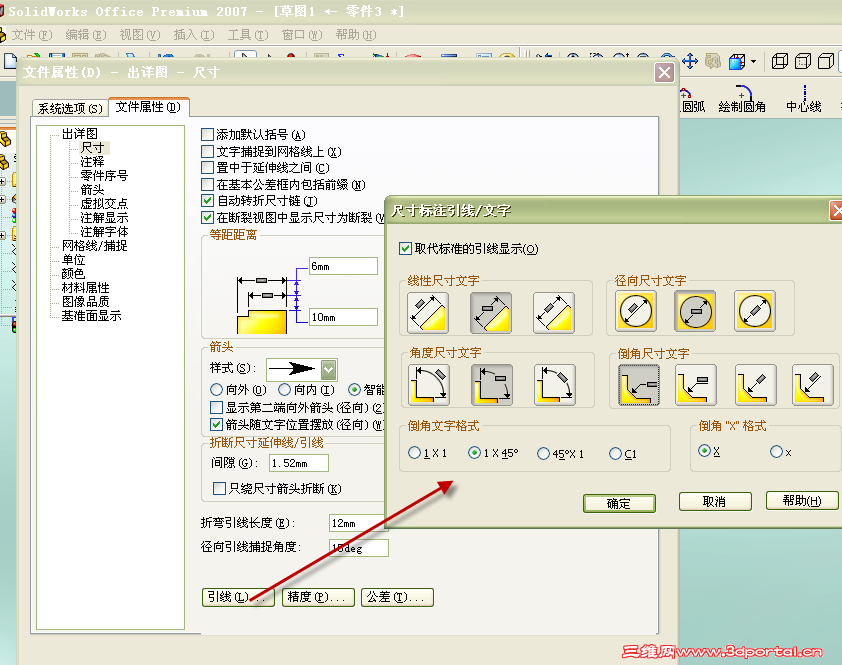Click the hidden lines visible display icon

[802, 61]
